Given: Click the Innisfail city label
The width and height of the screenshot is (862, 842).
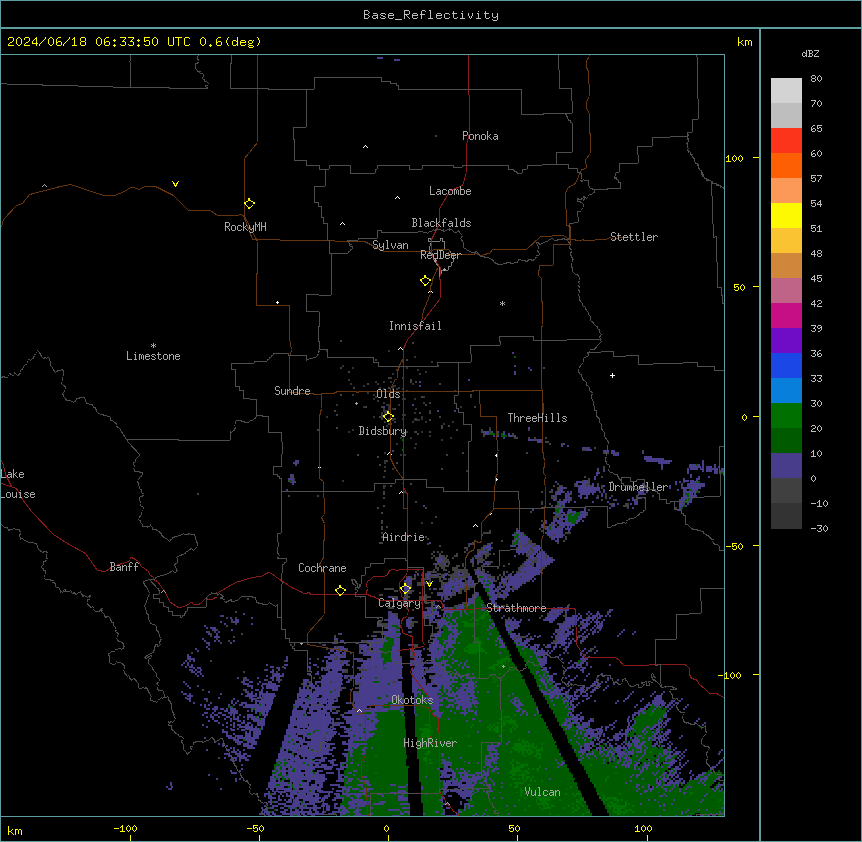Looking at the screenshot, I should click(415, 326).
